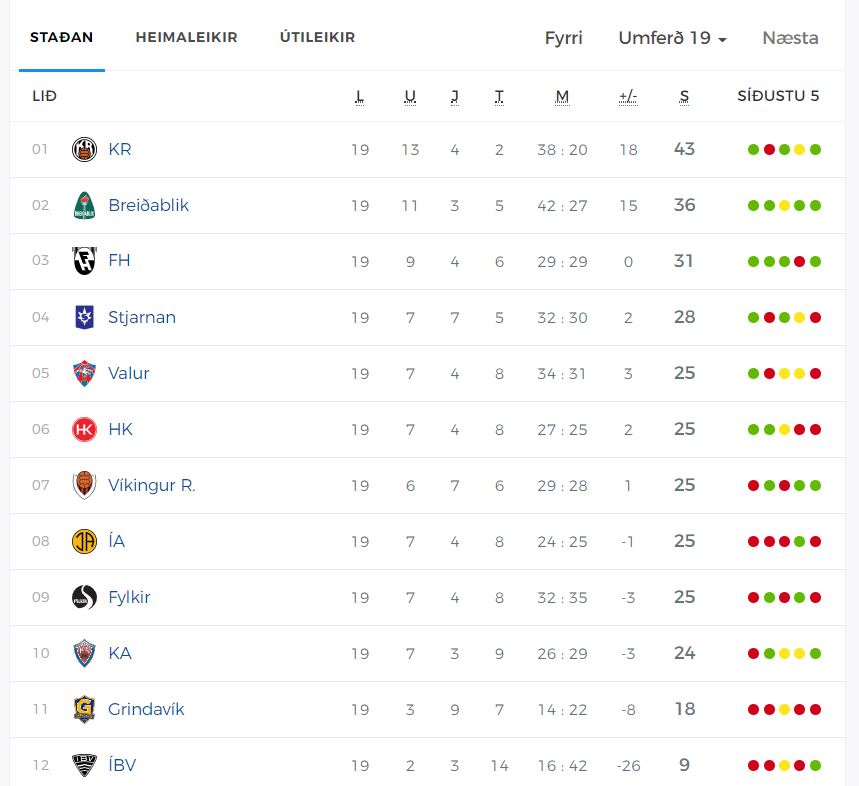
Task: Click the ÍBV club crest icon
Action: pyautogui.click(x=84, y=765)
